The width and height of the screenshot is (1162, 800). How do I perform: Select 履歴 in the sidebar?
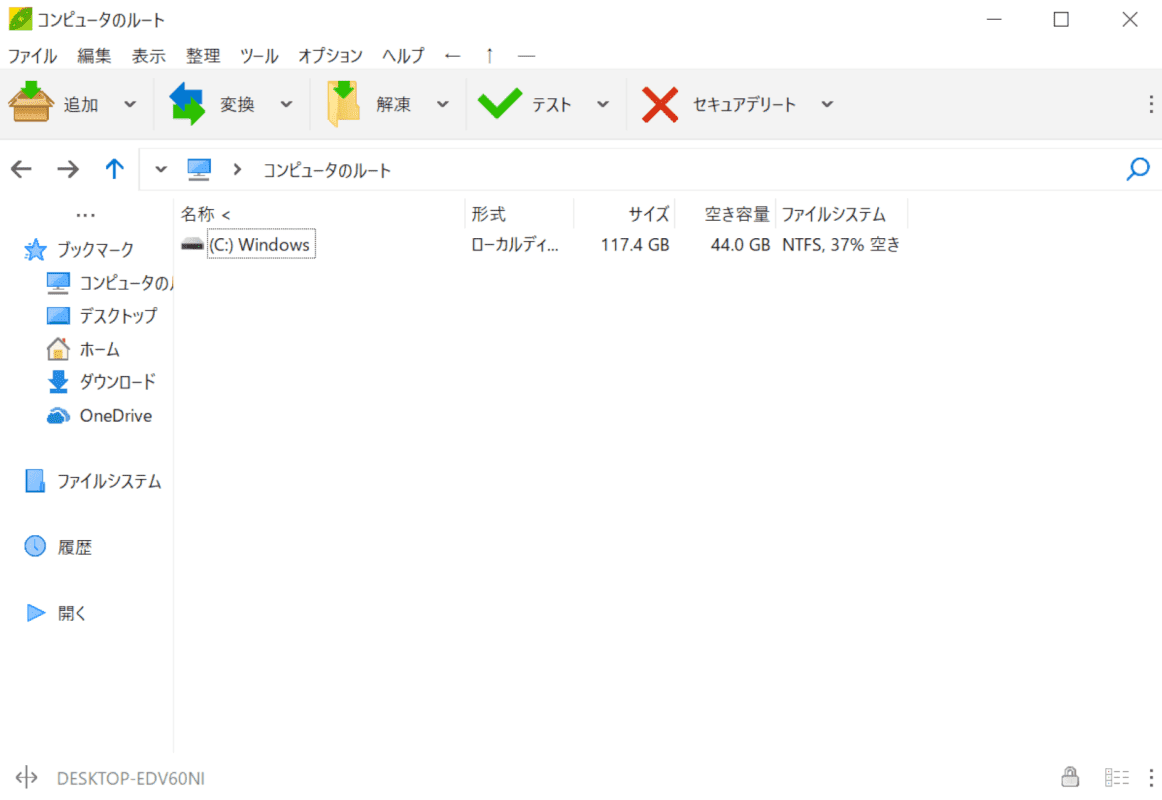click(x=58, y=547)
